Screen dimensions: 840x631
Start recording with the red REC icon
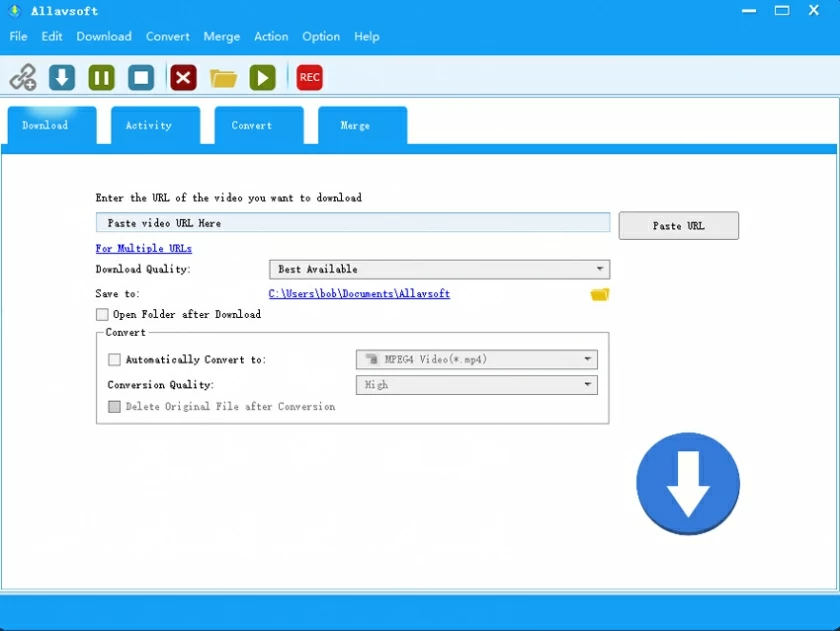(310, 77)
